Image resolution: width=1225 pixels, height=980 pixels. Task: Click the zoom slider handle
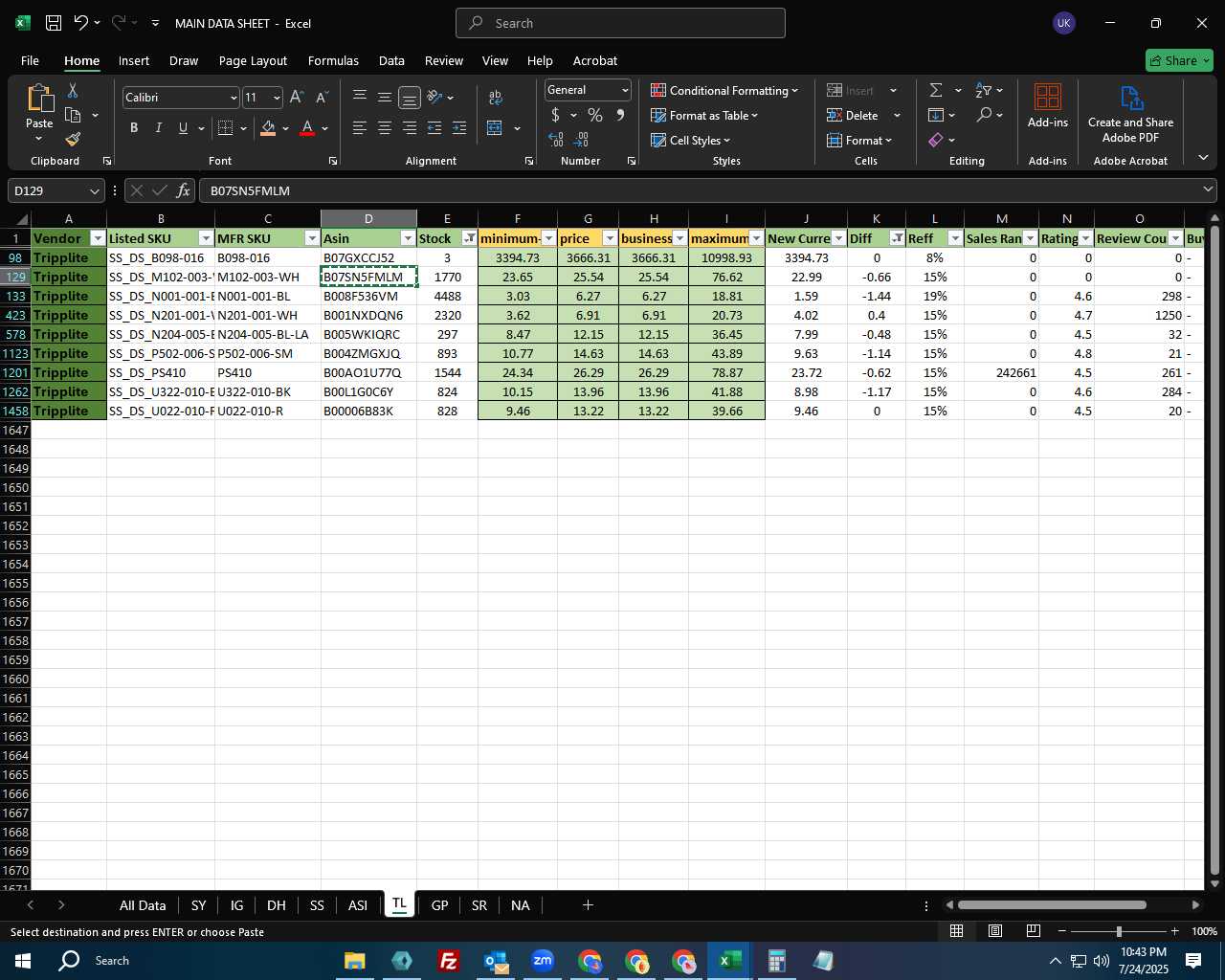pyautogui.click(x=1119, y=931)
